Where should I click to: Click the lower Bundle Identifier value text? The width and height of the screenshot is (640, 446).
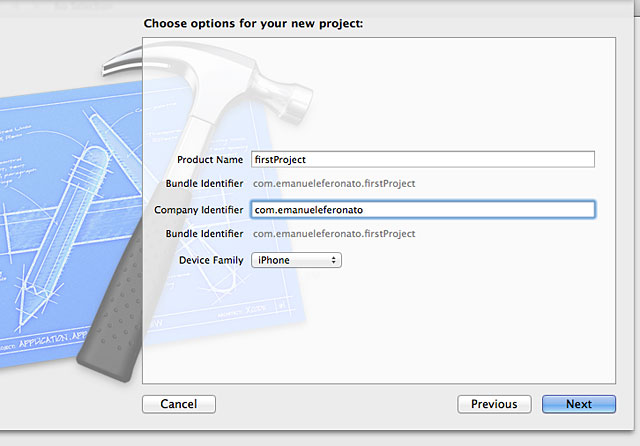334,234
